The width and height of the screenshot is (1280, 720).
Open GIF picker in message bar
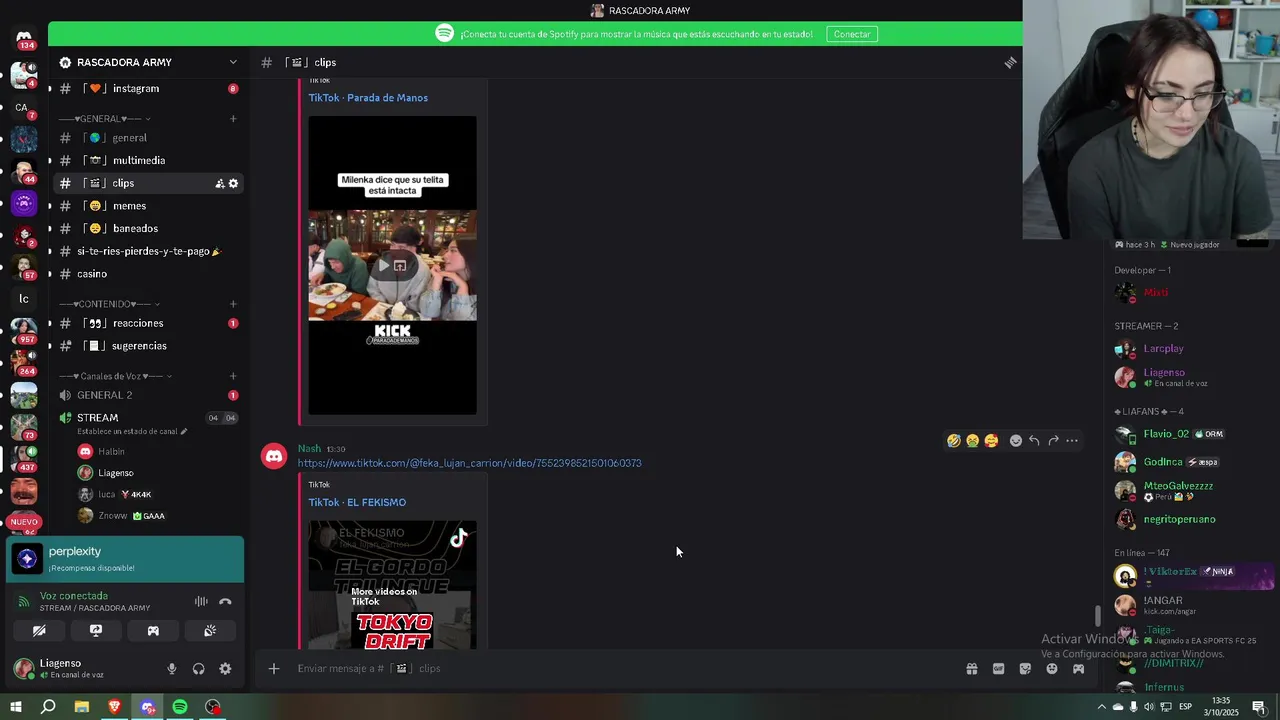998,669
